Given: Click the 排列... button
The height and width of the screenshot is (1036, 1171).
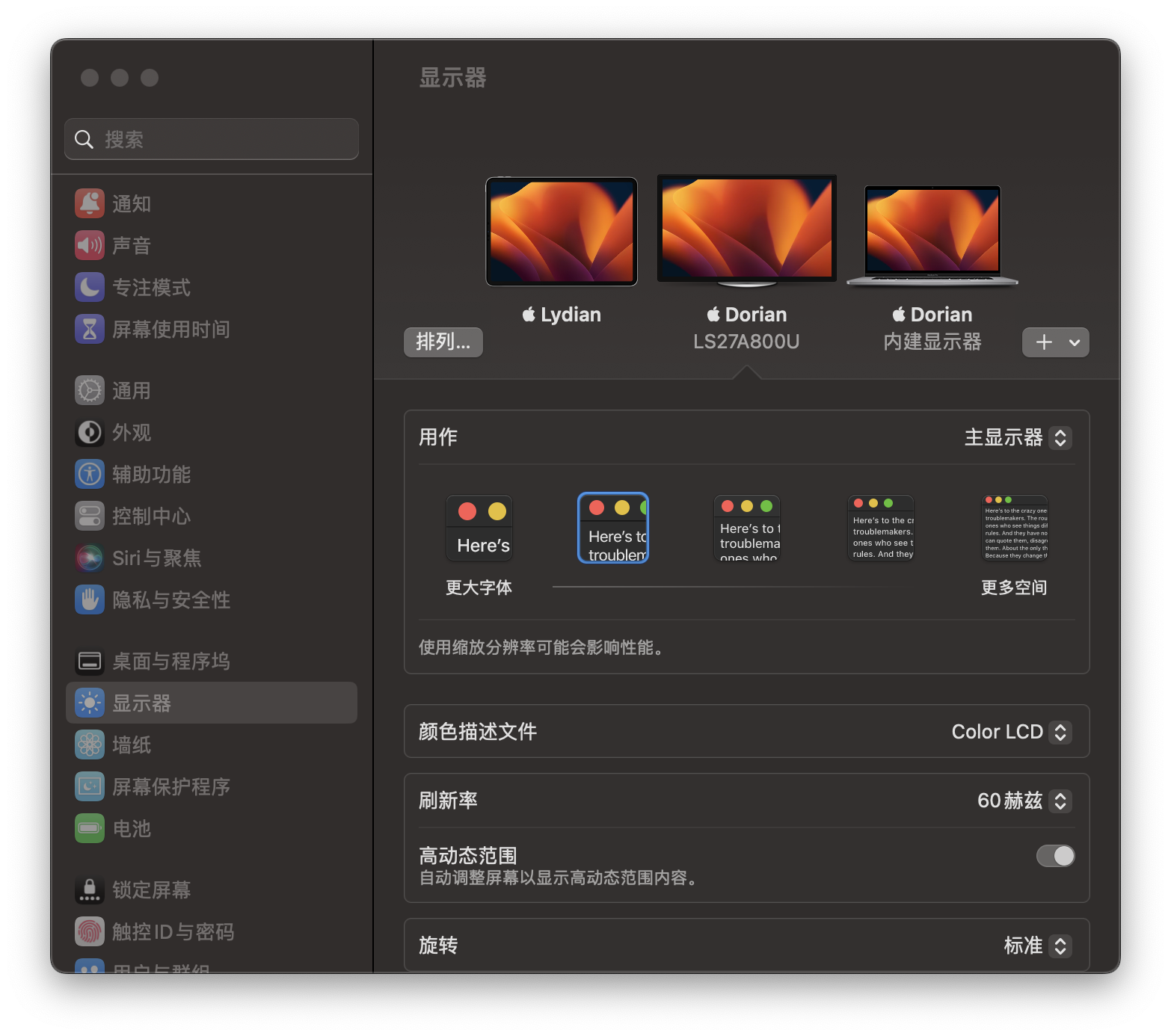Looking at the screenshot, I should pyautogui.click(x=443, y=342).
